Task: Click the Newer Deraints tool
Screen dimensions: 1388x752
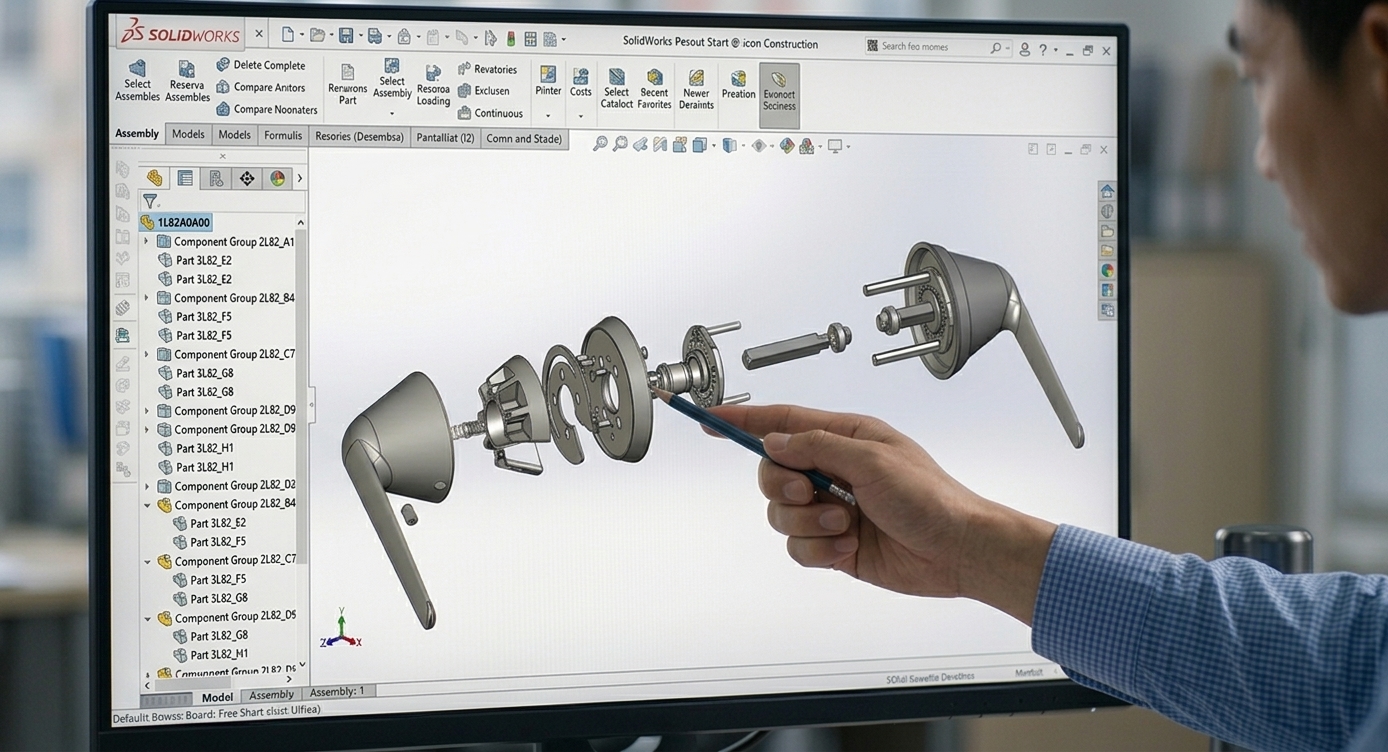Action: [x=696, y=89]
